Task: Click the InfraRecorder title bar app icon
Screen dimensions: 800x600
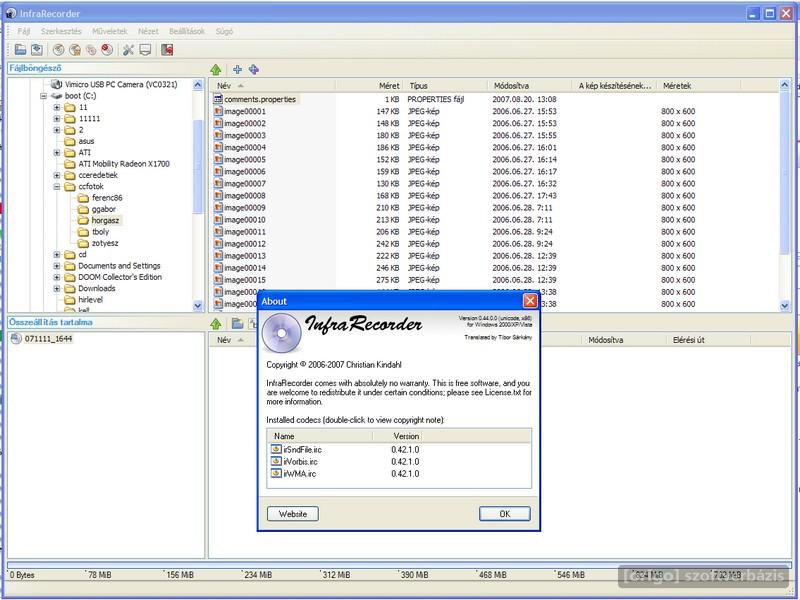Action: (x=11, y=13)
